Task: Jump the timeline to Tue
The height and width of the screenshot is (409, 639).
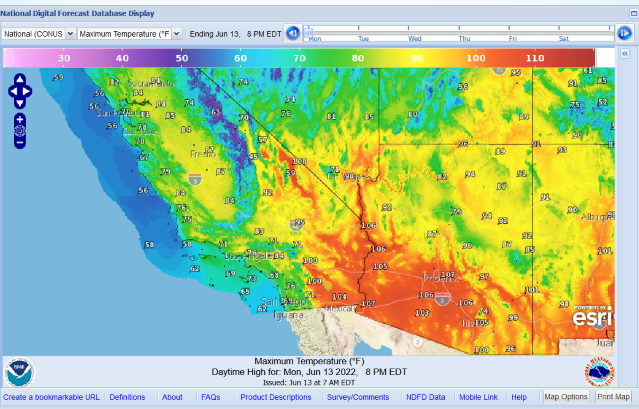Action: click(363, 39)
